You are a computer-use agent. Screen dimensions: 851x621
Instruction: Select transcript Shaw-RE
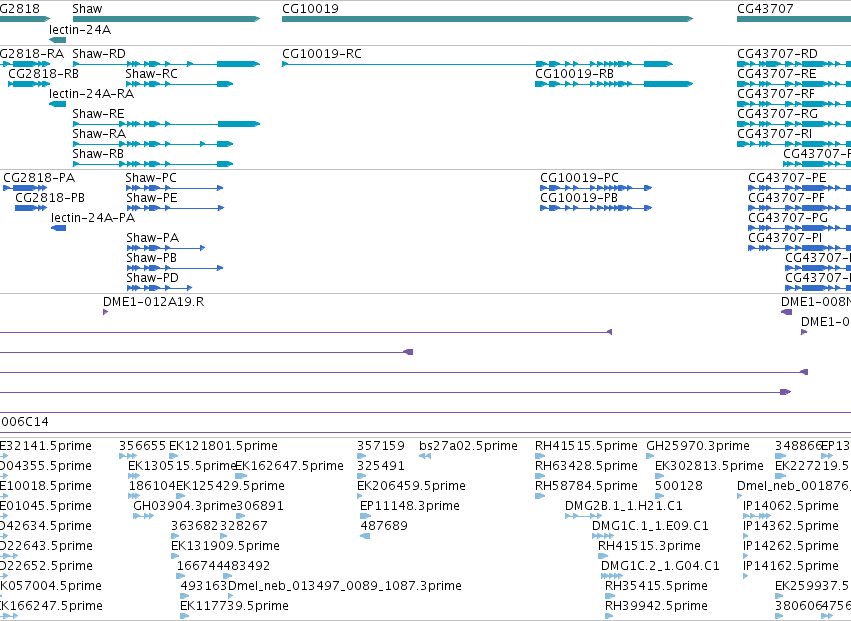click(98, 114)
